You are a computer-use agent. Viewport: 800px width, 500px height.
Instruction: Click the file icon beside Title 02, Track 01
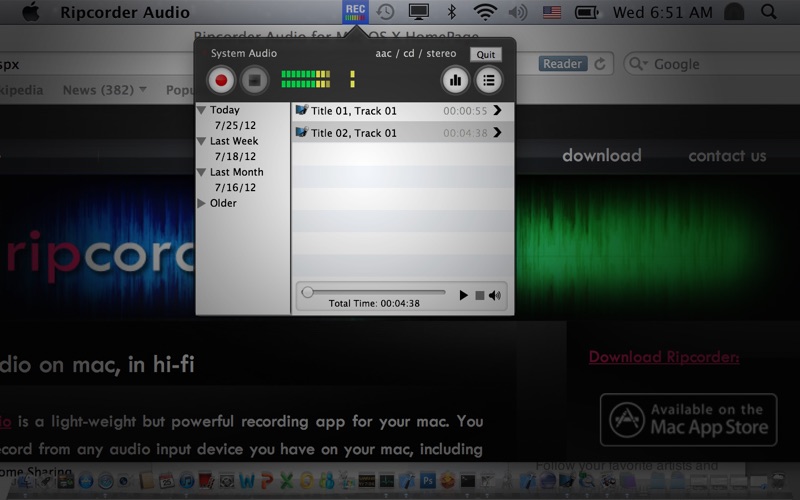tap(302, 132)
